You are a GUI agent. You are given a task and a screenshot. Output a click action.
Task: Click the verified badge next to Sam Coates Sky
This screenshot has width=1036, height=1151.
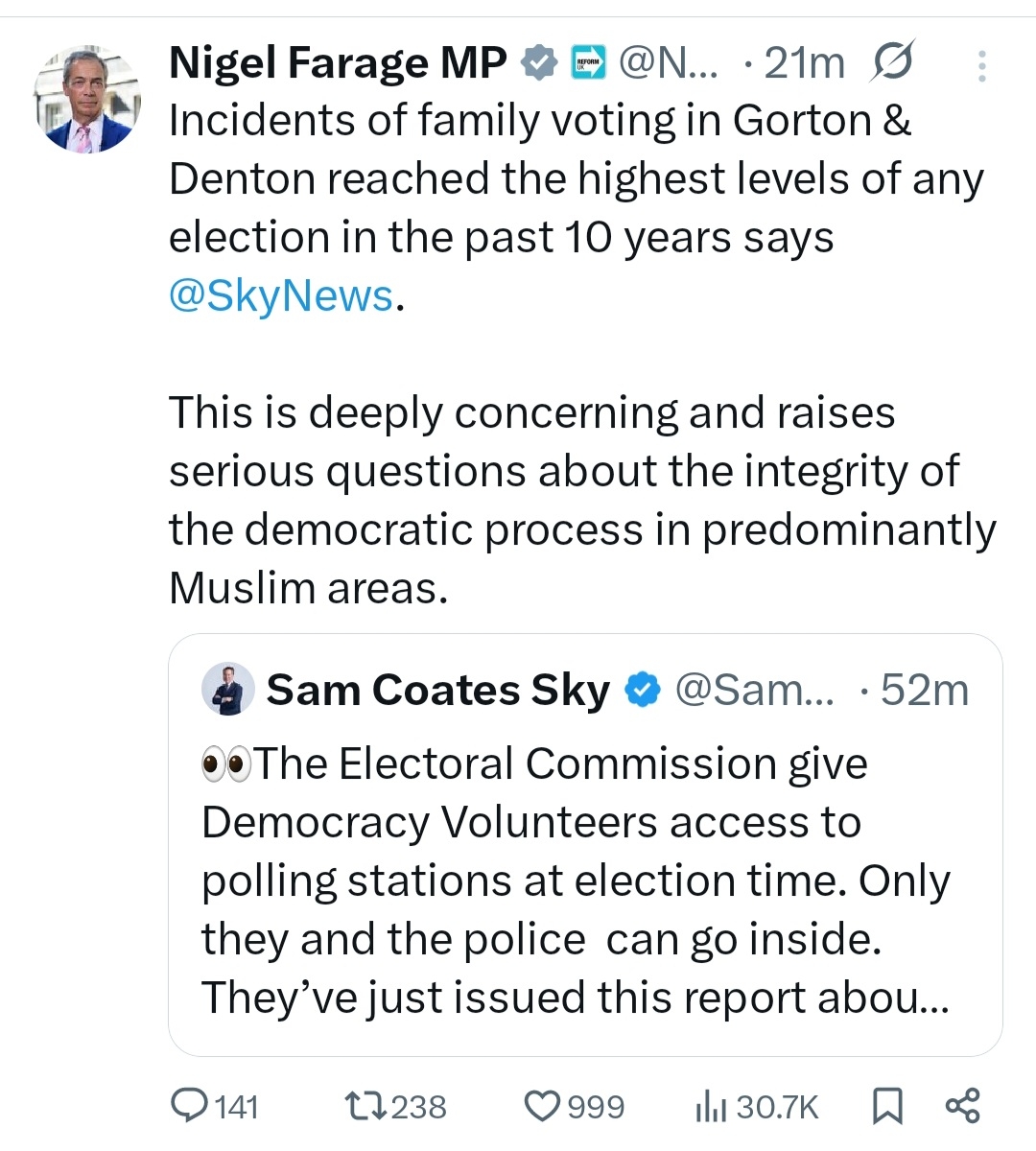point(643,690)
